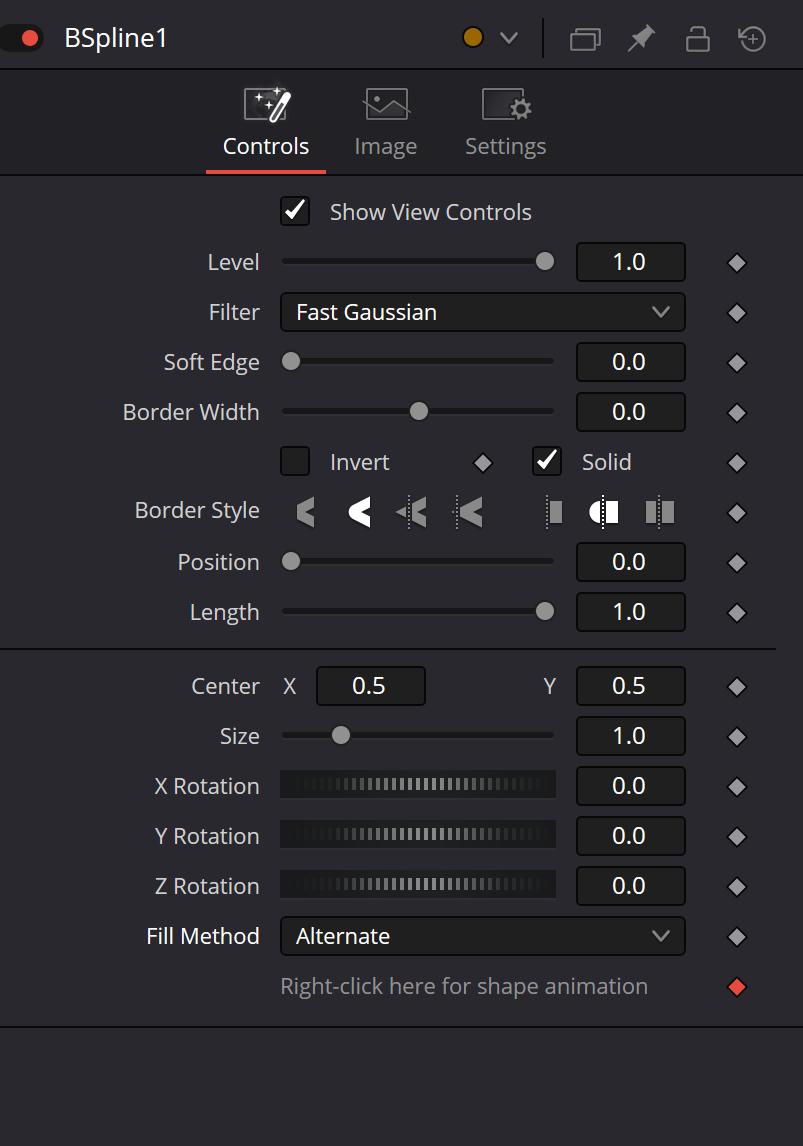This screenshot has height=1146, width=803.
Task: Click the Length value field
Action: click(x=631, y=612)
